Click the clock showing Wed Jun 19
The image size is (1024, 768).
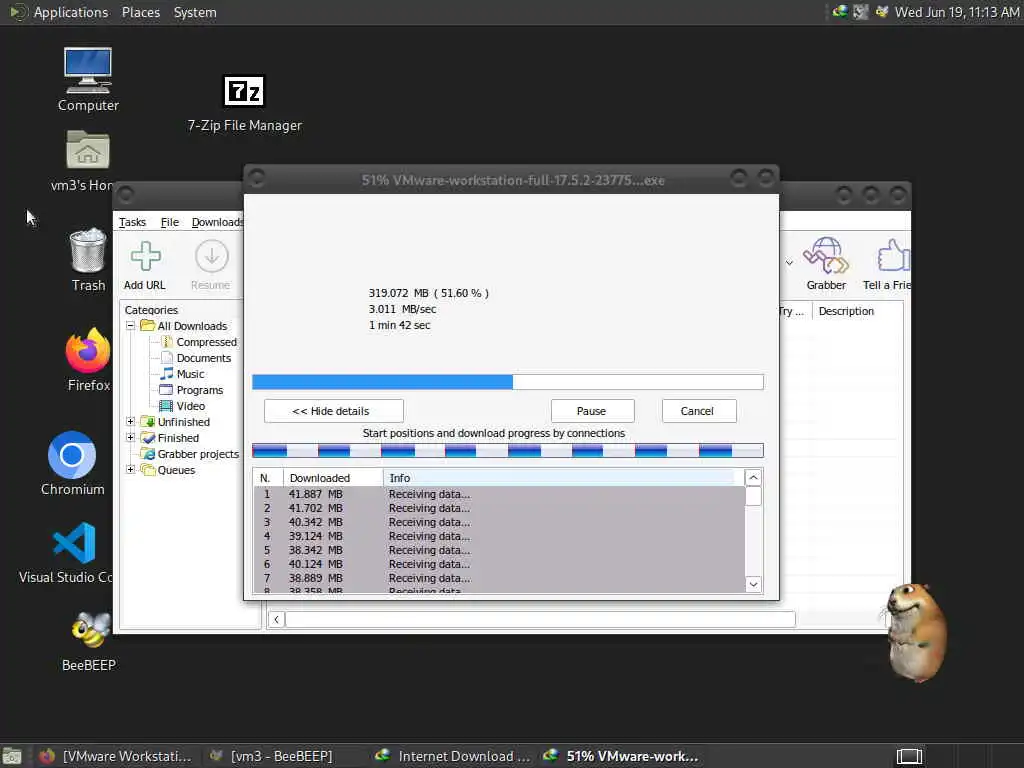[x=957, y=12]
